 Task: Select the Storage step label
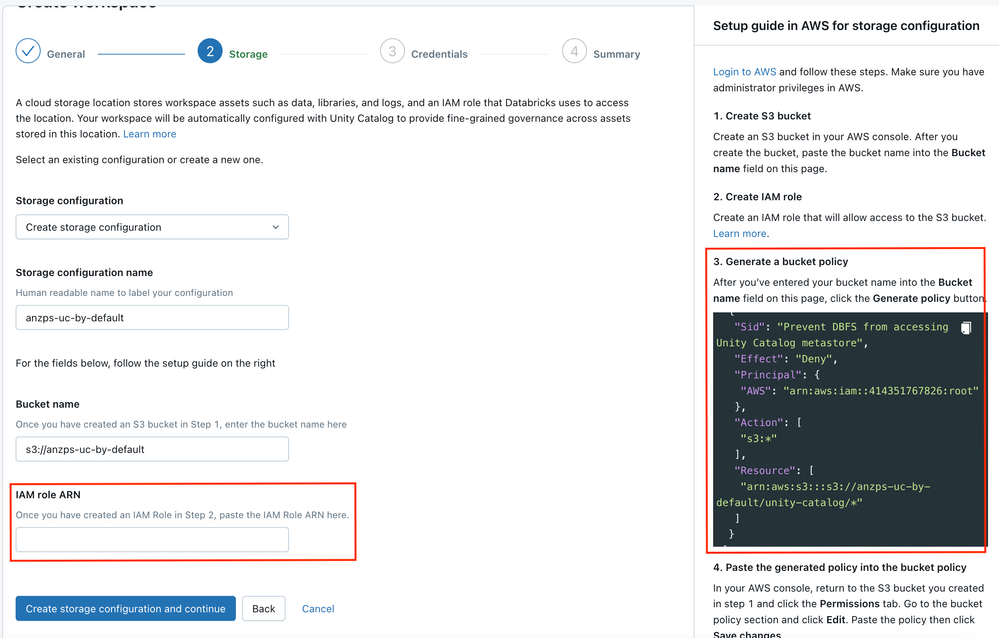(248, 54)
